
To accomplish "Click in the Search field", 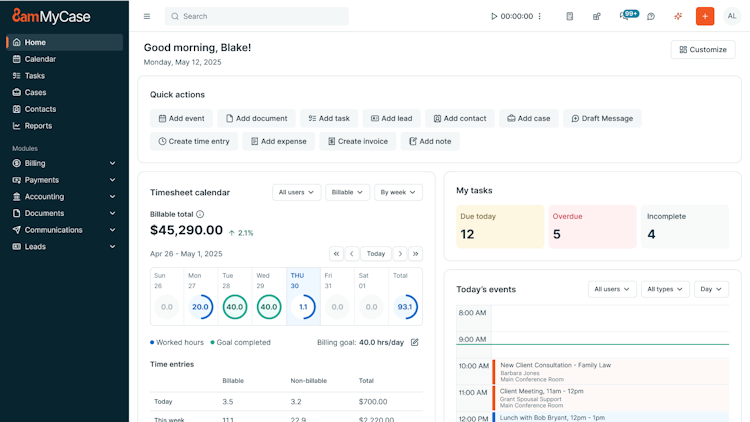I will (x=257, y=16).
